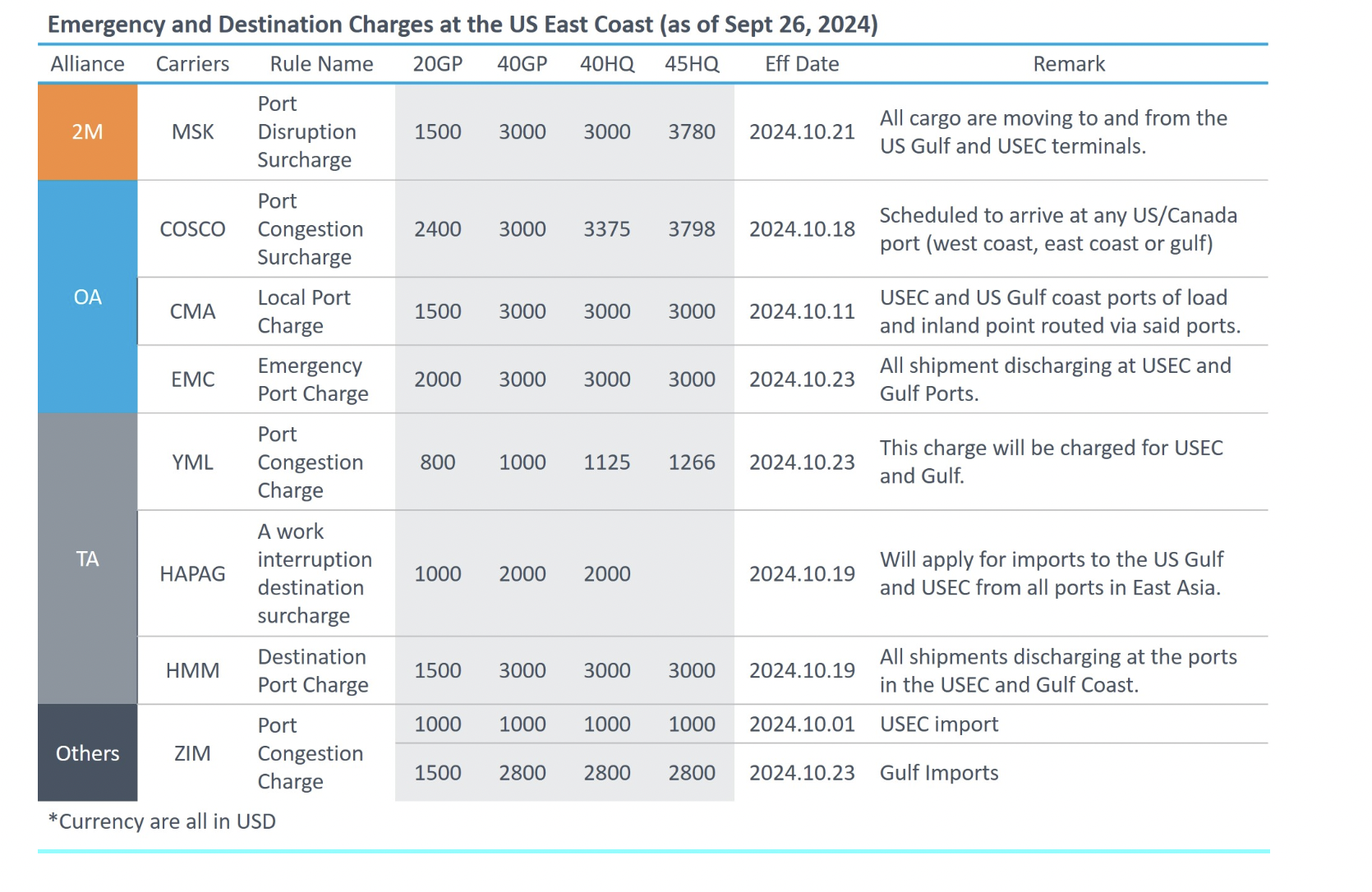
Task: Click the work interruption destination surcharge rule
Action: tap(315, 573)
